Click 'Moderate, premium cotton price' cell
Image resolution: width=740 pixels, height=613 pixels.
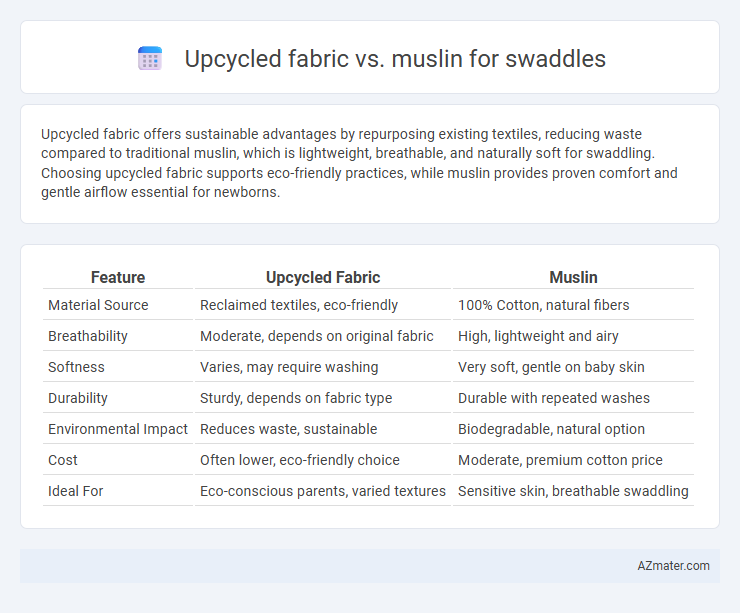click(560, 460)
